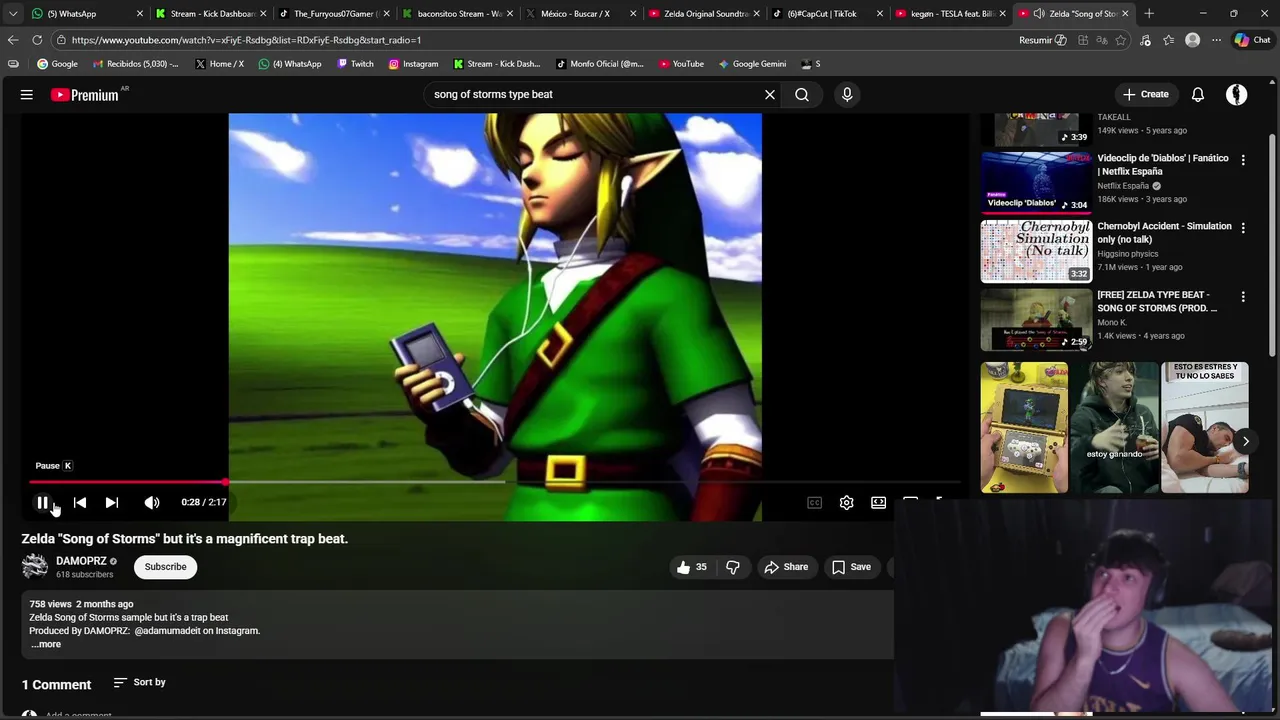This screenshot has width=1280, height=720.
Task: Open the Copilot Chat button
Action: click(x=1252, y=40)
